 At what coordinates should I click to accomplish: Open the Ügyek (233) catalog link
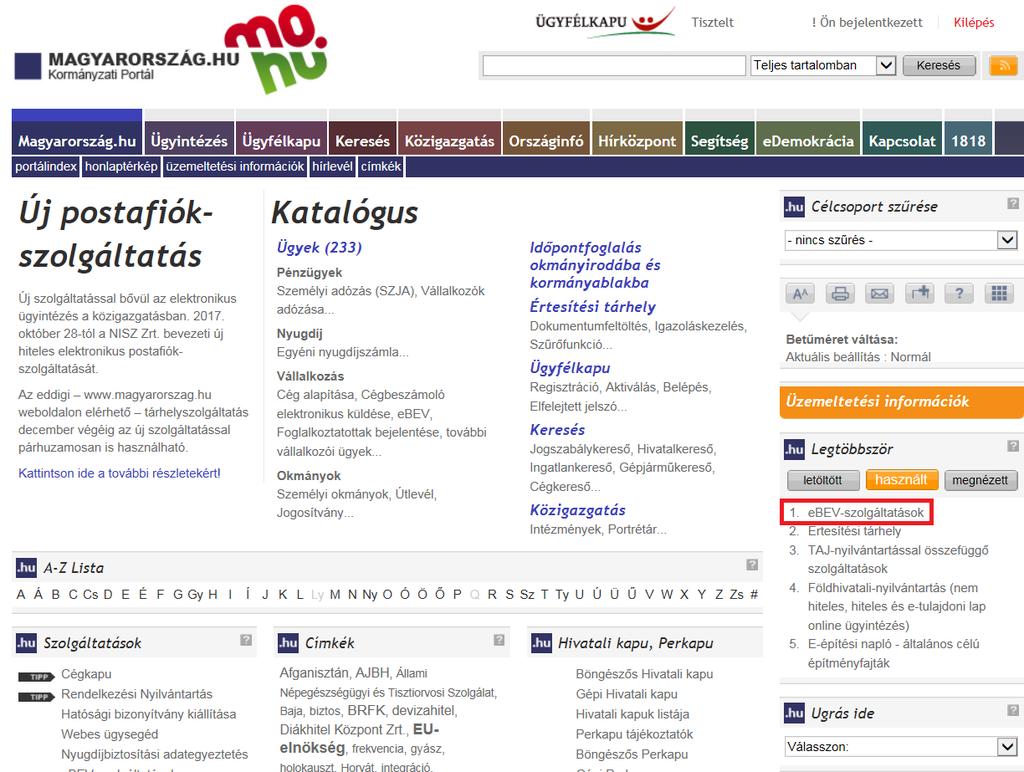coord(319,248)
